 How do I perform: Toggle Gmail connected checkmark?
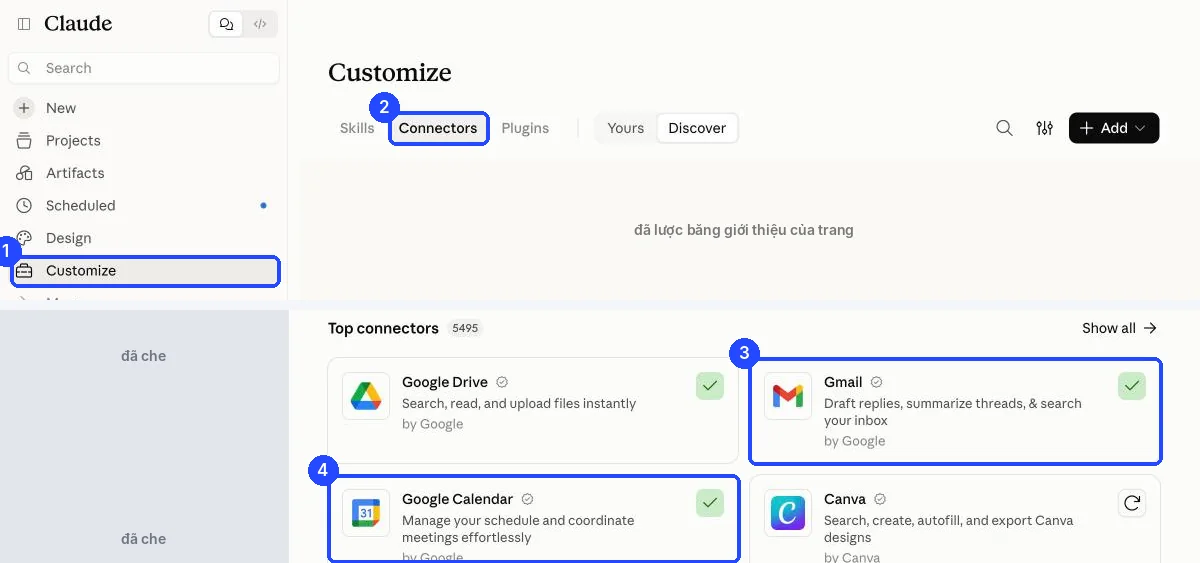click(x=1132, y=386)
